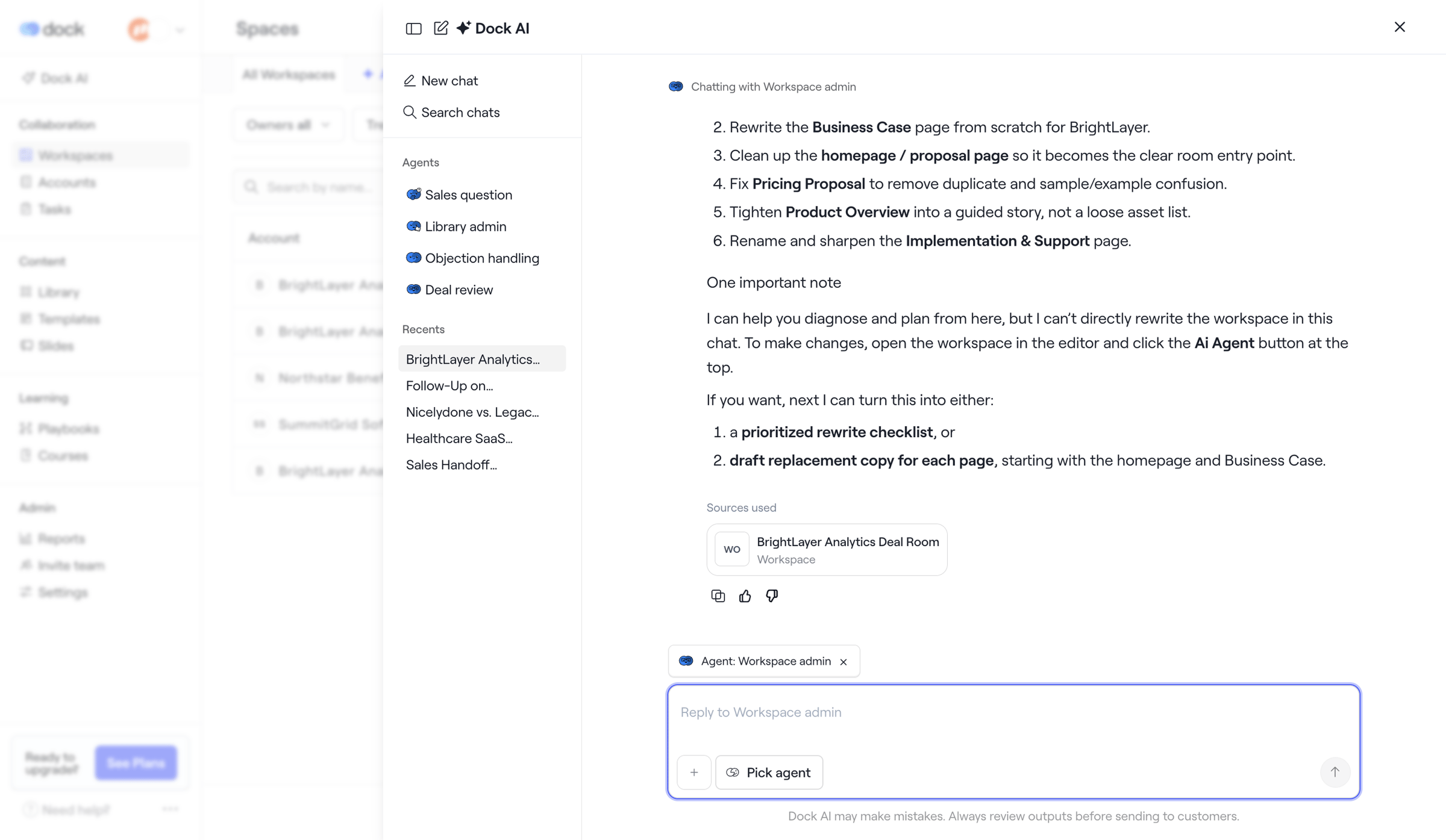Give the response a thumbs down

(x=772, y=596)
